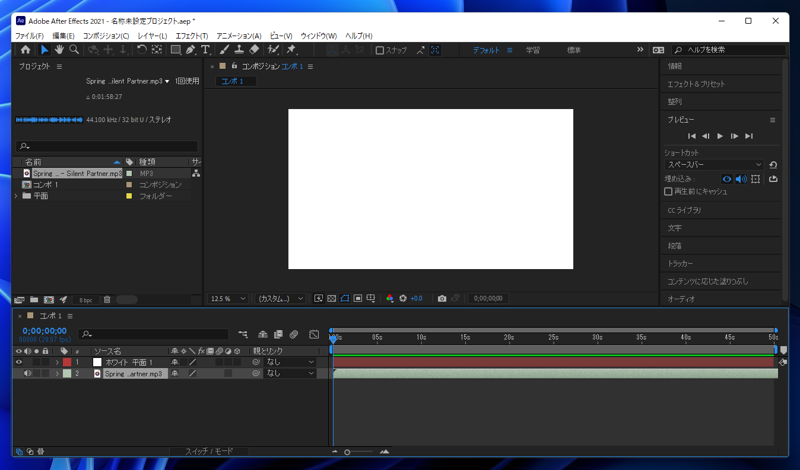This screenshot has width=800, height=470.
Task: Toggle audio inclusion speaker in Preview panel
Action: [x=741, y=179]
